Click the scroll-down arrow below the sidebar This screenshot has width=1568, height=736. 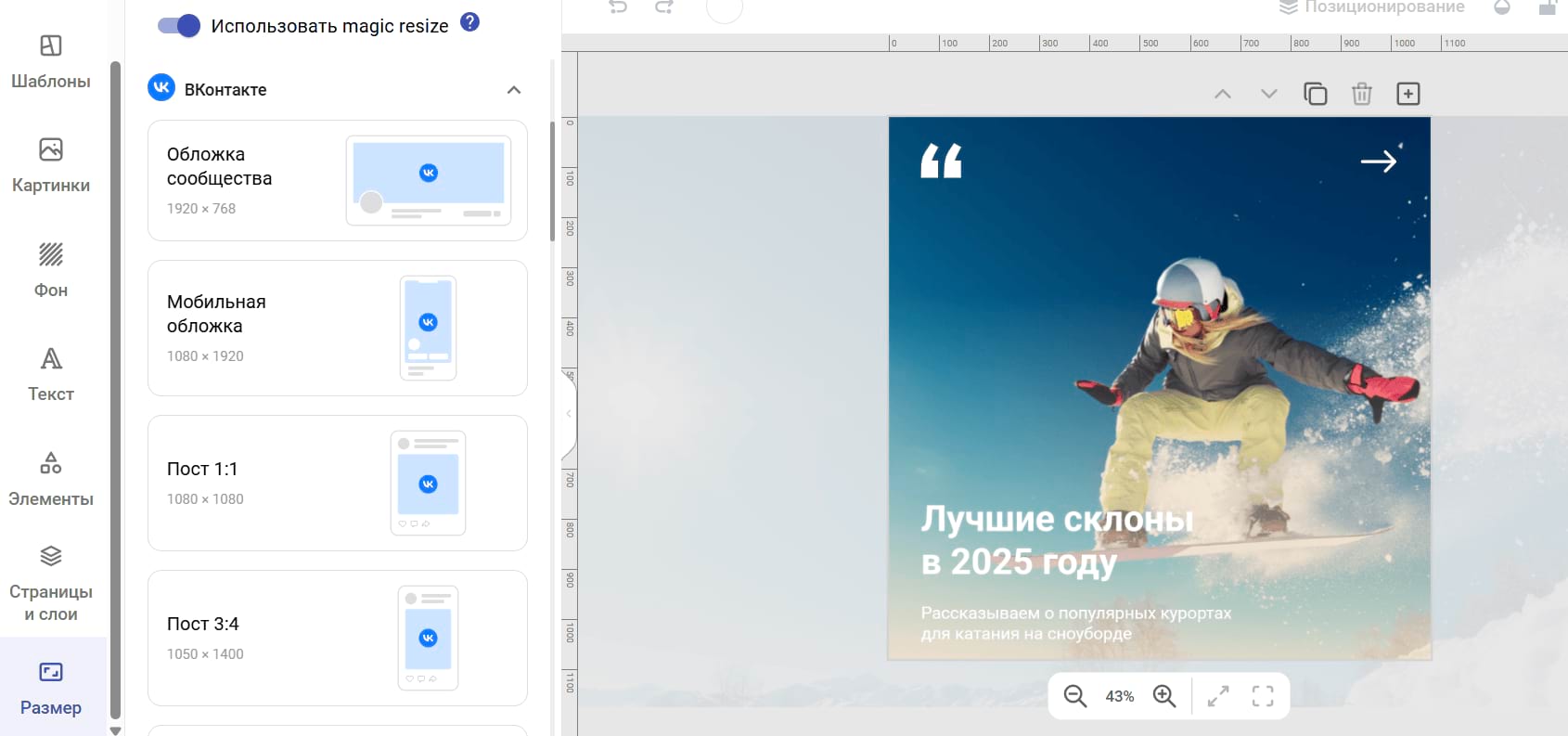tap(115, 730)
